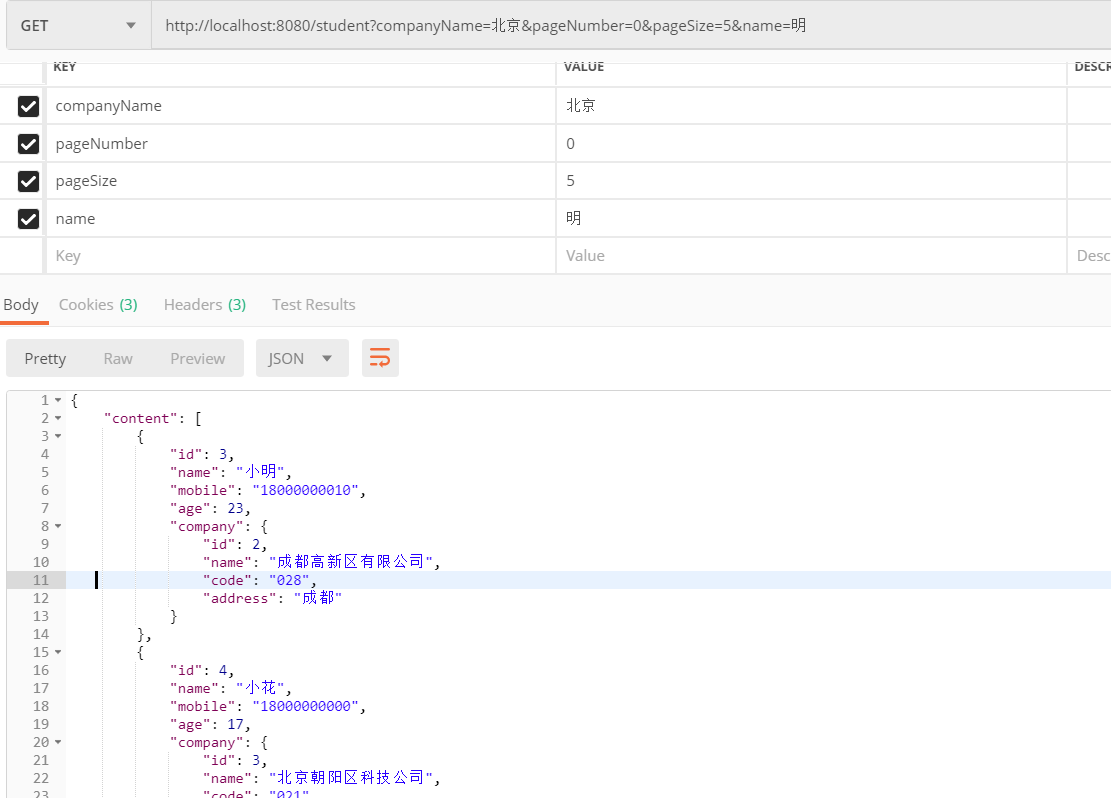
Task: Uncheck the pageSize parameter
Action: (x=28, y=181)
